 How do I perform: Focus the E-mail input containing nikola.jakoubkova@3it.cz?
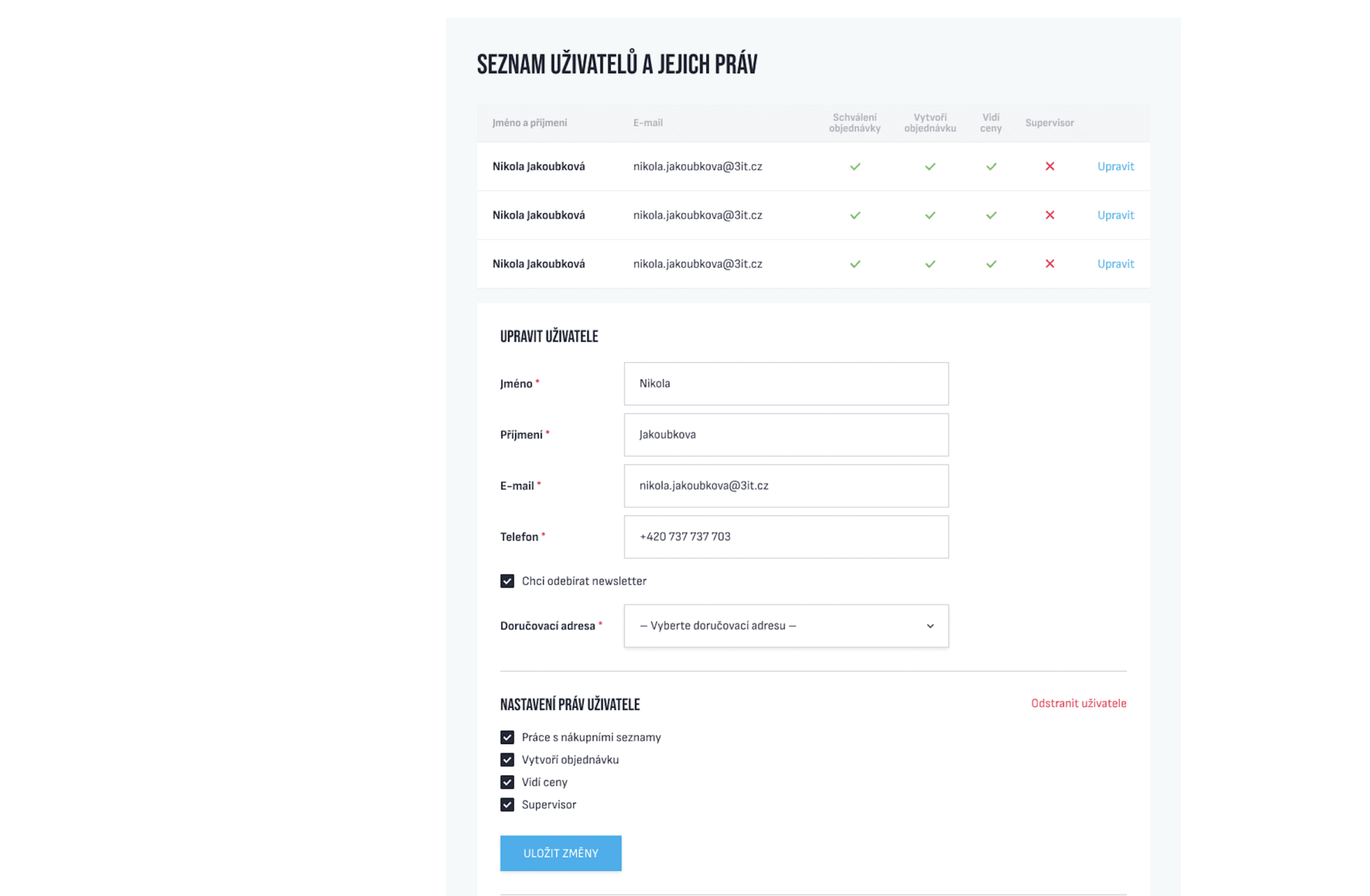coord(786,486)
